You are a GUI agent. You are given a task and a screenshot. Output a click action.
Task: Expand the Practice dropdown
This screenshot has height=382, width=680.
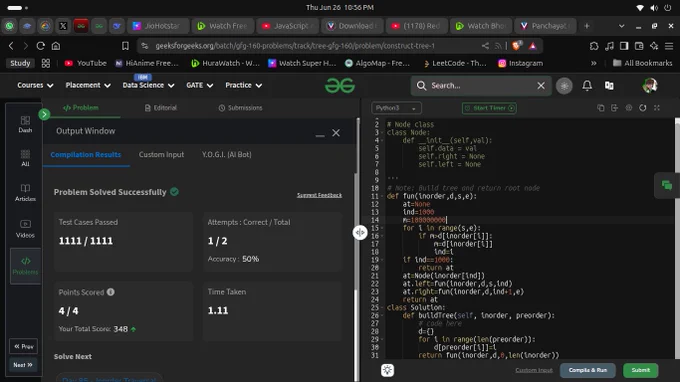coord(243,85)
